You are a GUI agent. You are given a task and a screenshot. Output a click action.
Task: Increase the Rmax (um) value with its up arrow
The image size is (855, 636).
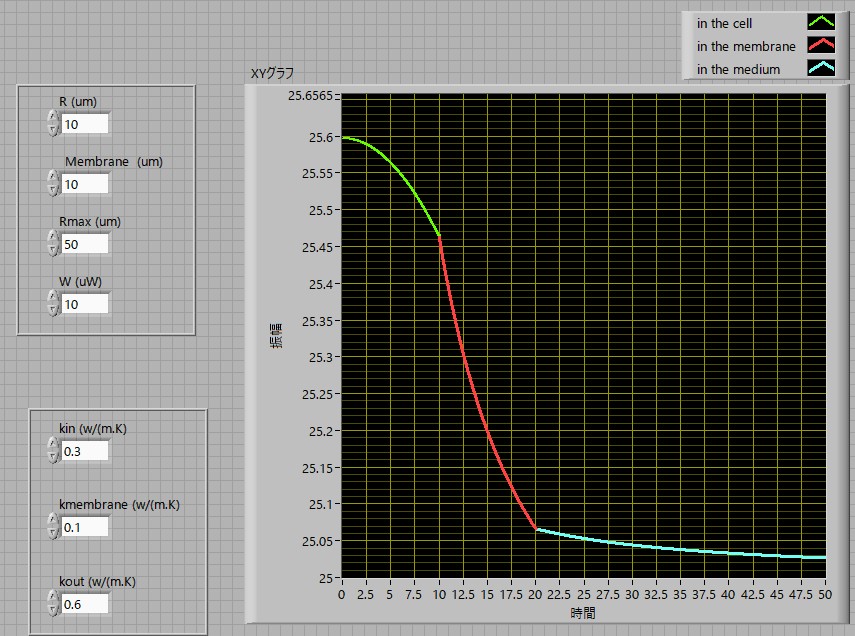53,238
